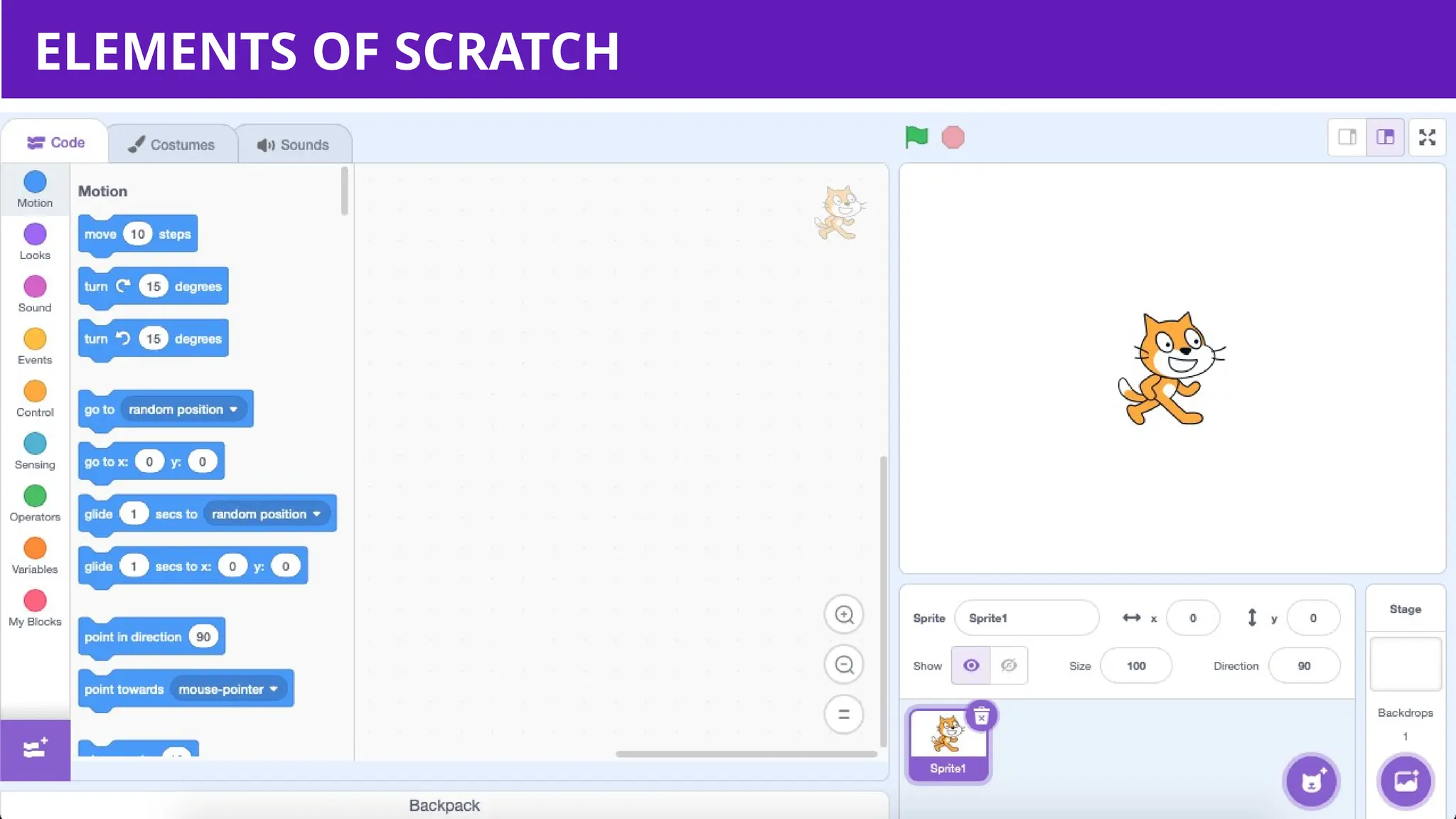Select the Variables block category
The image size is (1456, 819).
(x=35, y=557)
